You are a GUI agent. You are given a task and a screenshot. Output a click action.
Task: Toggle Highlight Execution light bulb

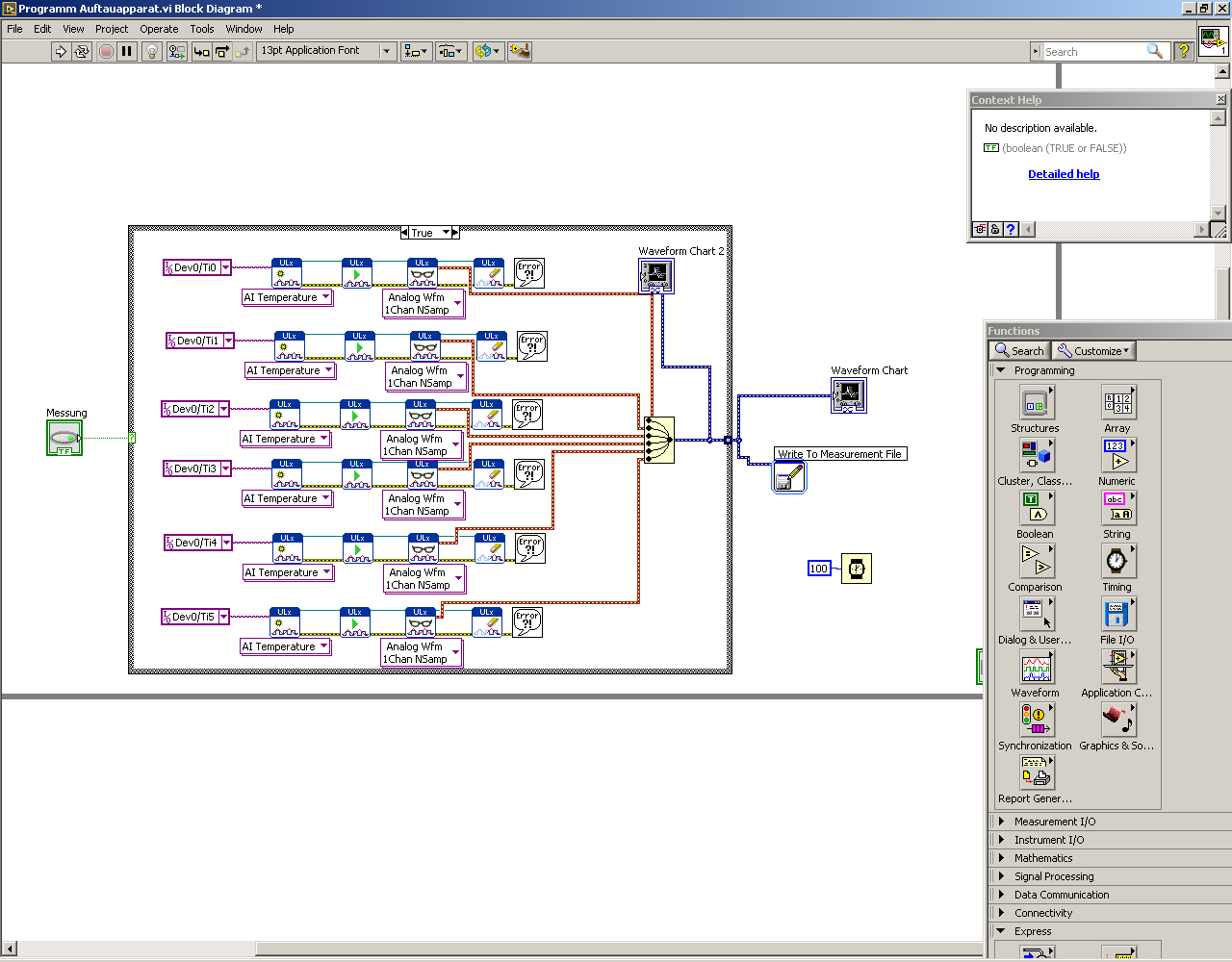click(151, 51)
